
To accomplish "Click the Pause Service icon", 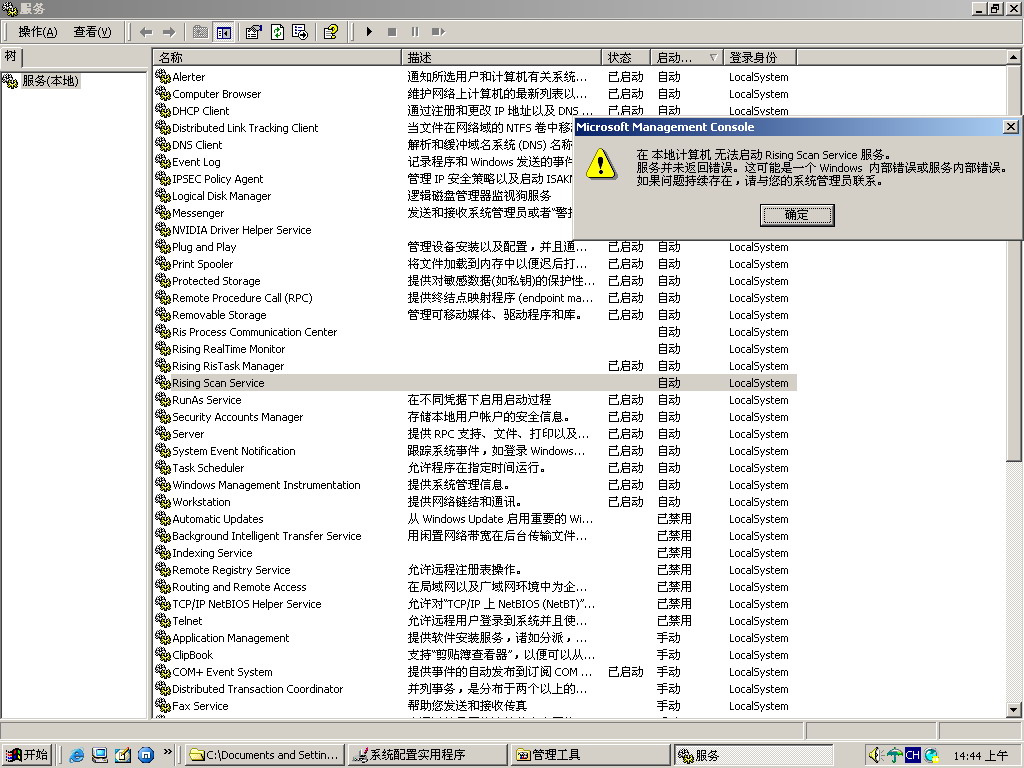I will [415, 32].
